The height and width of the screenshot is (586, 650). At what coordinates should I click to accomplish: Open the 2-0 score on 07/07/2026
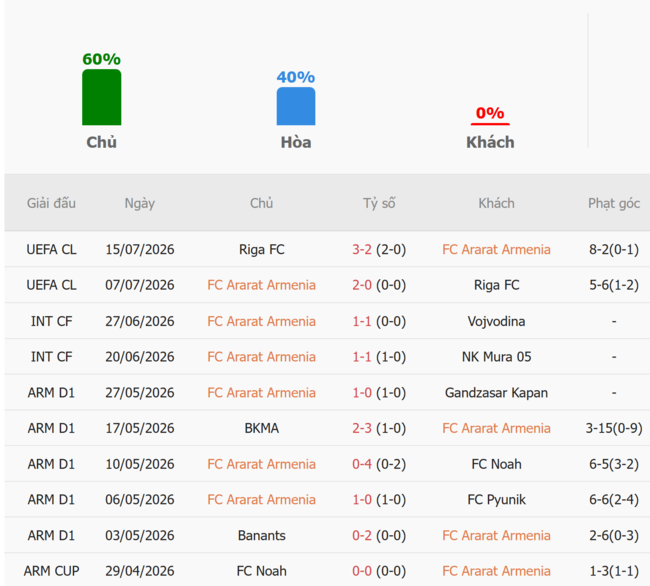362,285
